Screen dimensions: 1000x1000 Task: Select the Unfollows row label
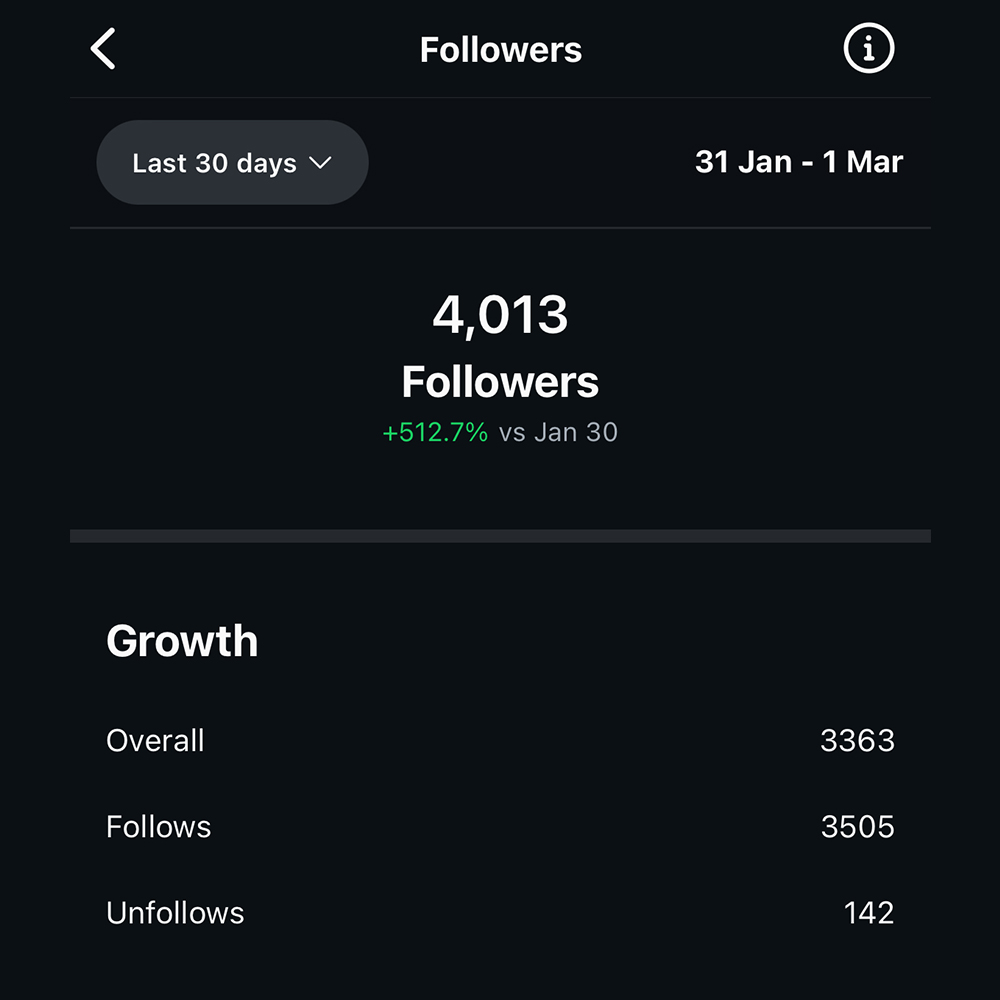point(175,913)
